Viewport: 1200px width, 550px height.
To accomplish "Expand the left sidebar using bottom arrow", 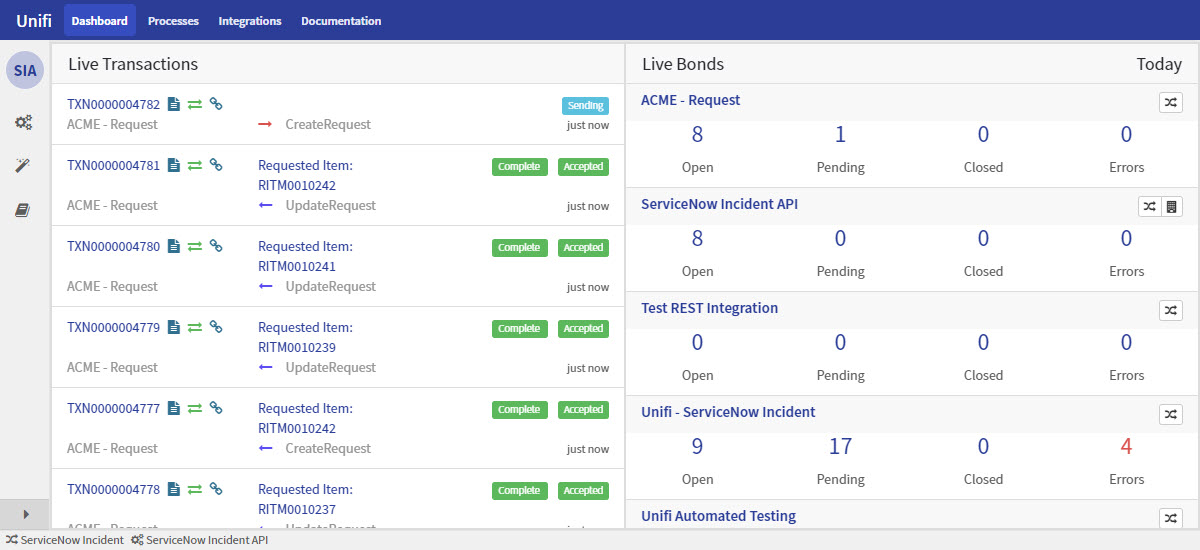I will click(x=25, y=514).
